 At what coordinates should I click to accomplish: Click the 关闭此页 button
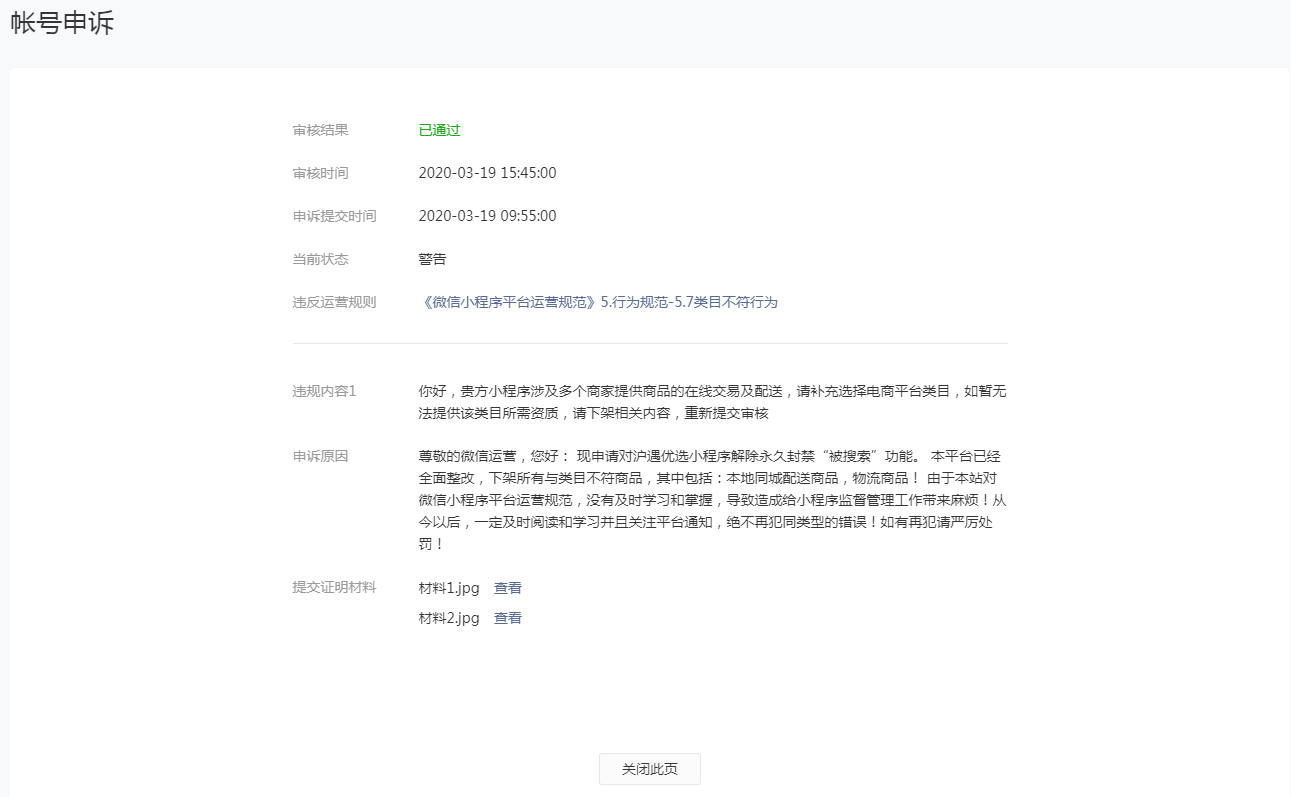[x=650, y=769]
